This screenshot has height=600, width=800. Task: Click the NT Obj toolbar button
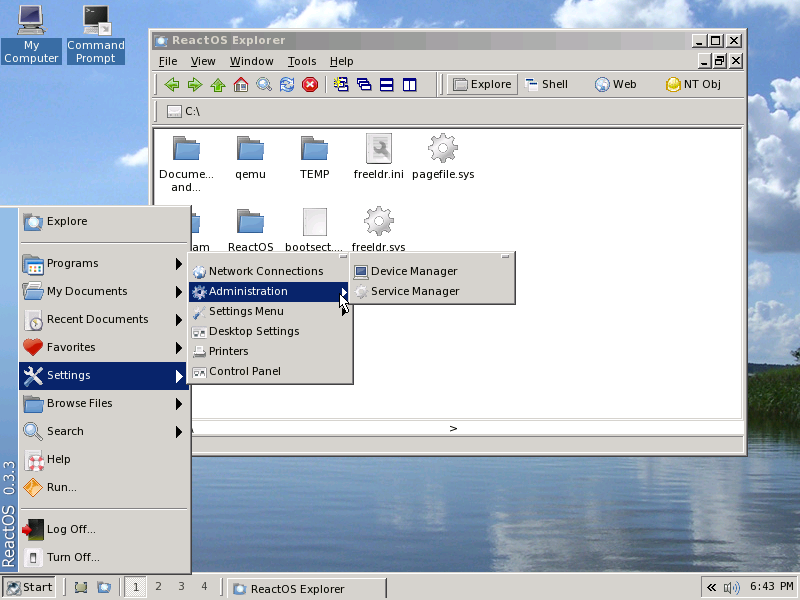(693, 85)
